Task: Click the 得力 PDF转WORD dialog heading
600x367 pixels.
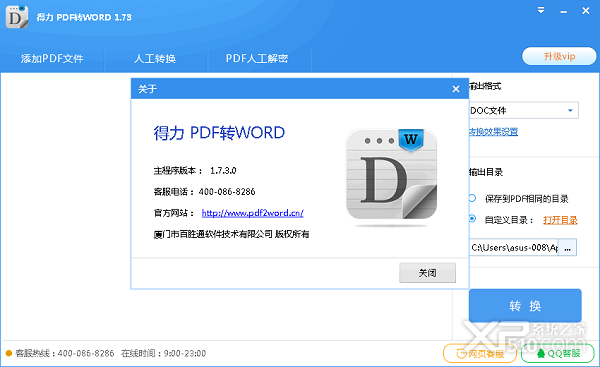Action: coord(219,133)
